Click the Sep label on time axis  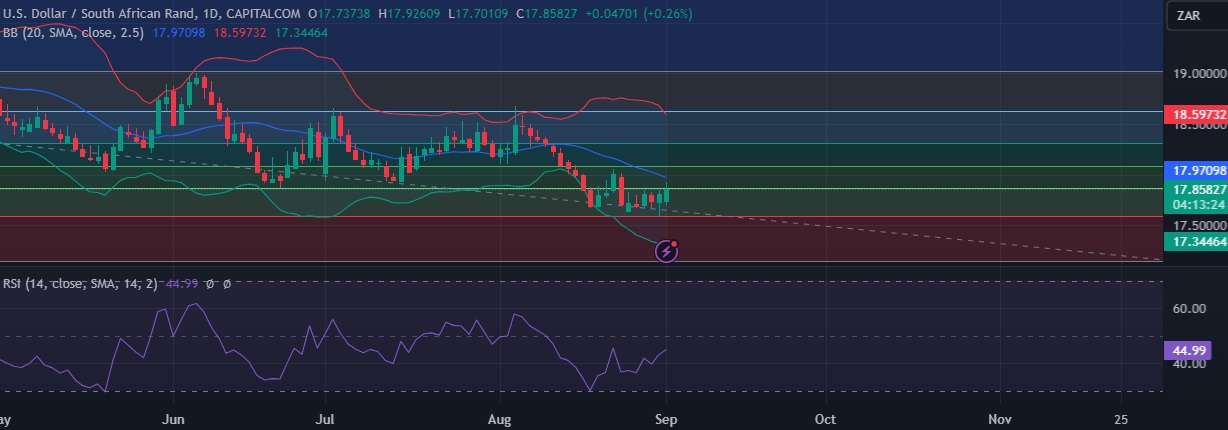(x=666, y=418)
